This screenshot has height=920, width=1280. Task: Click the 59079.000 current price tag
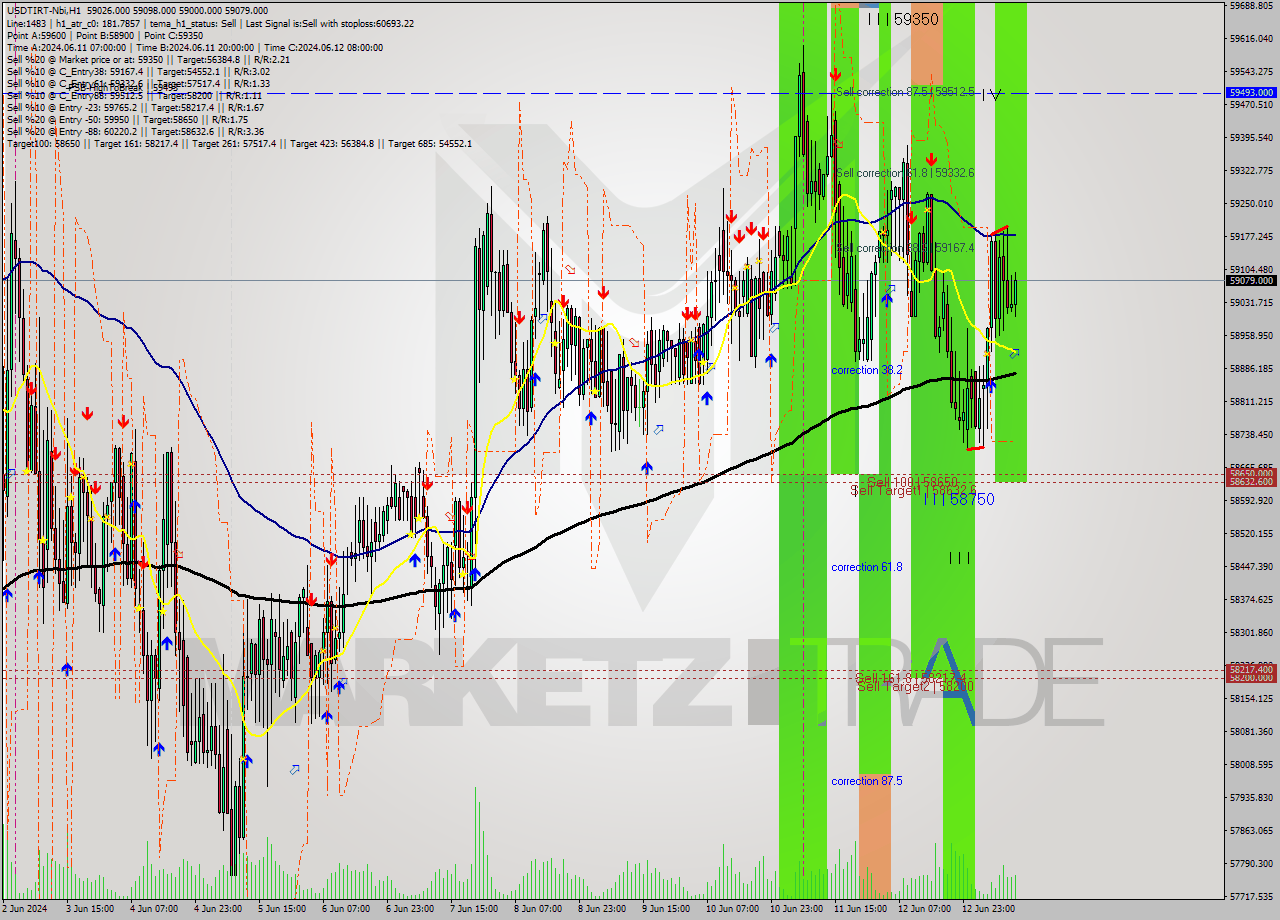coord(1251,281)
